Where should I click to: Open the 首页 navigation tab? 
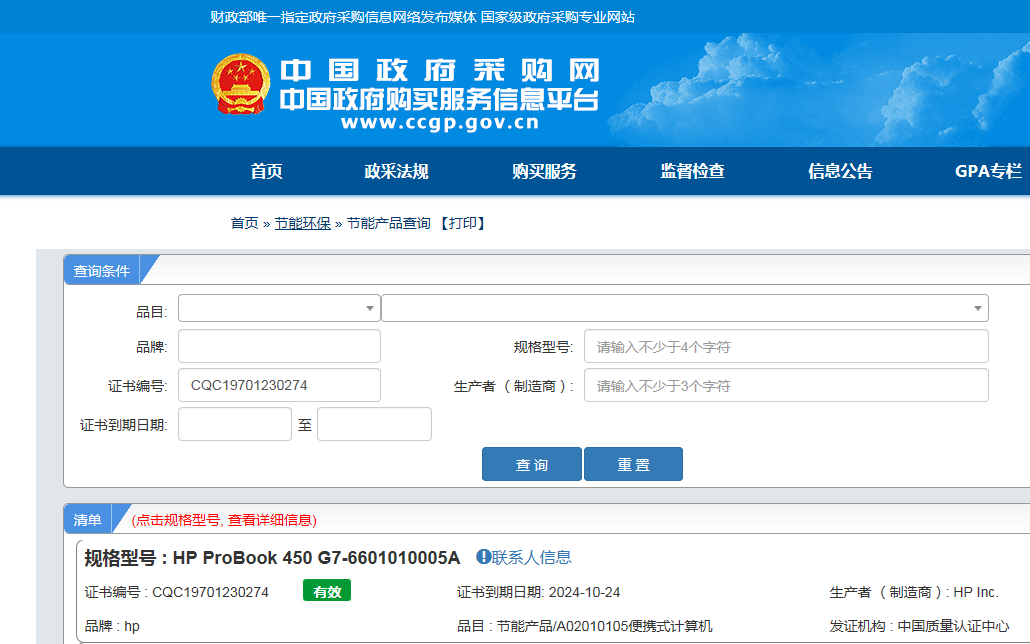tap(266, 171)
